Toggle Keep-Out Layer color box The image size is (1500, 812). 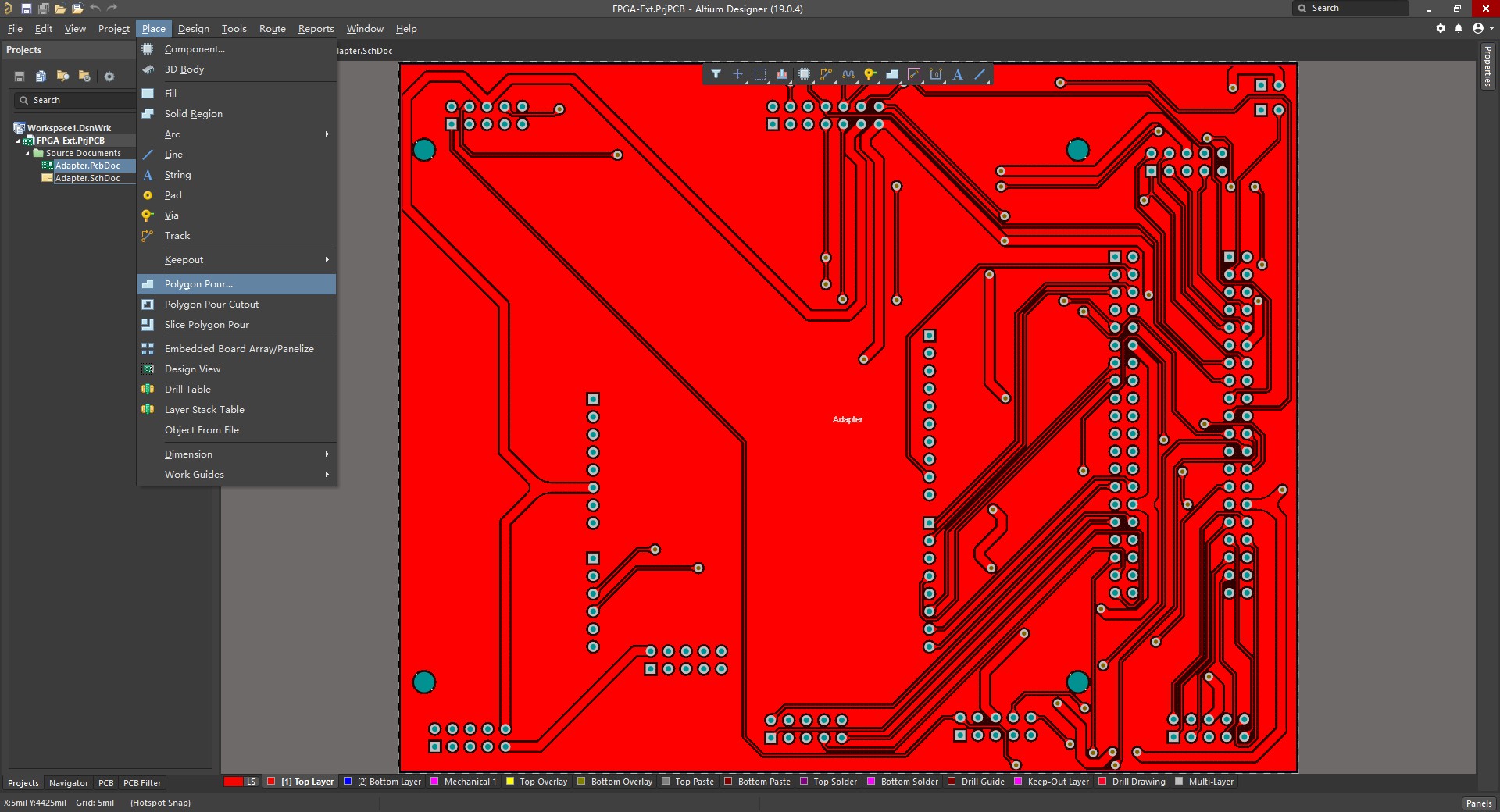point(1018,782)
